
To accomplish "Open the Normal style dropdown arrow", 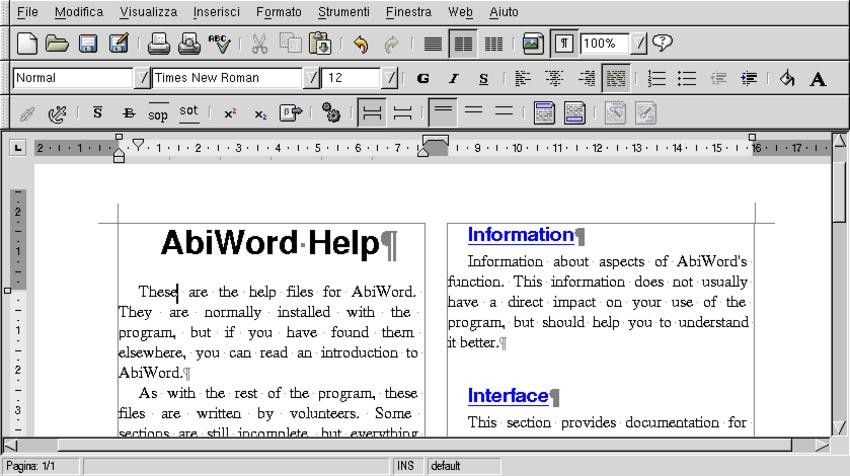I will pyautogui.click(x=142, y=78).
